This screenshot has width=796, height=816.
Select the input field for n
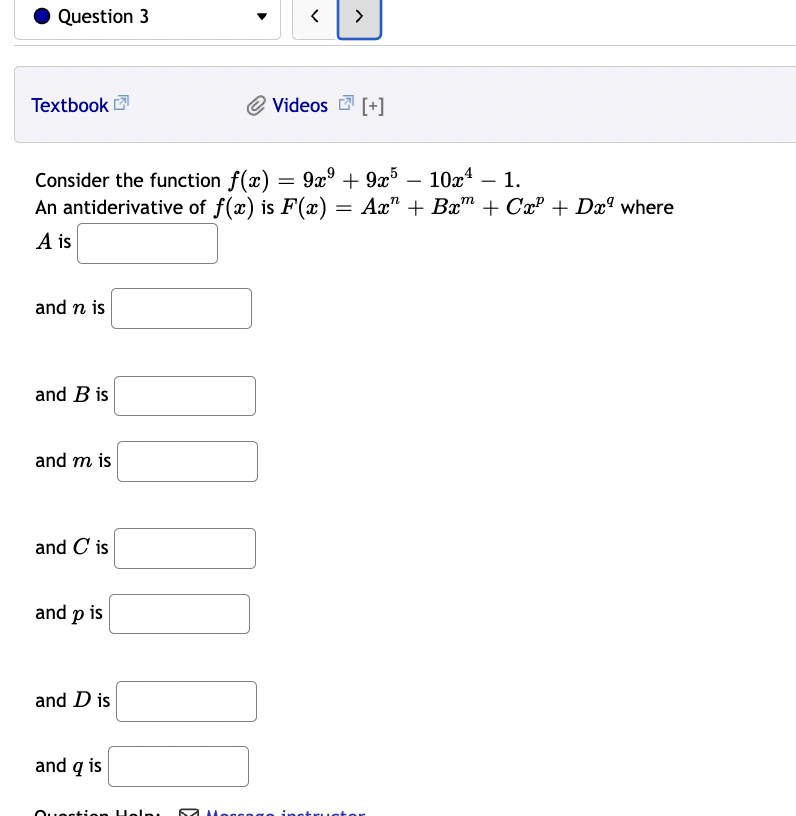181,308
